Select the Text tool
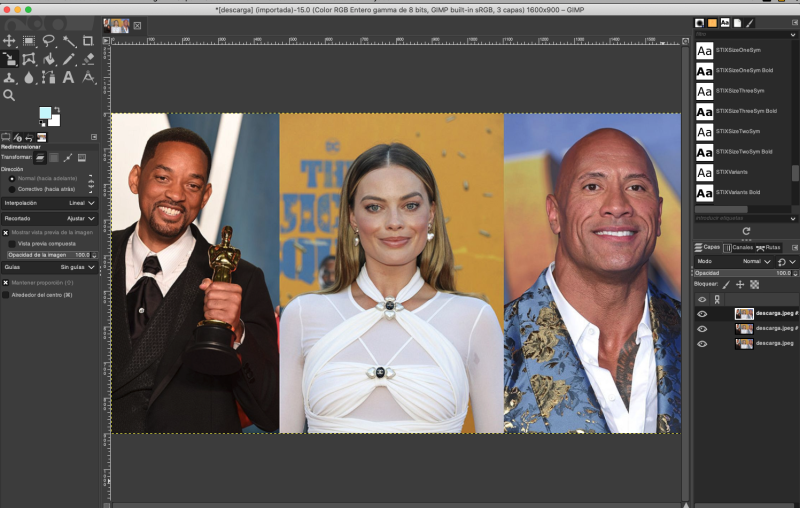Image resolution: width=800 pixels, height=508 pixels. (68, 77)
